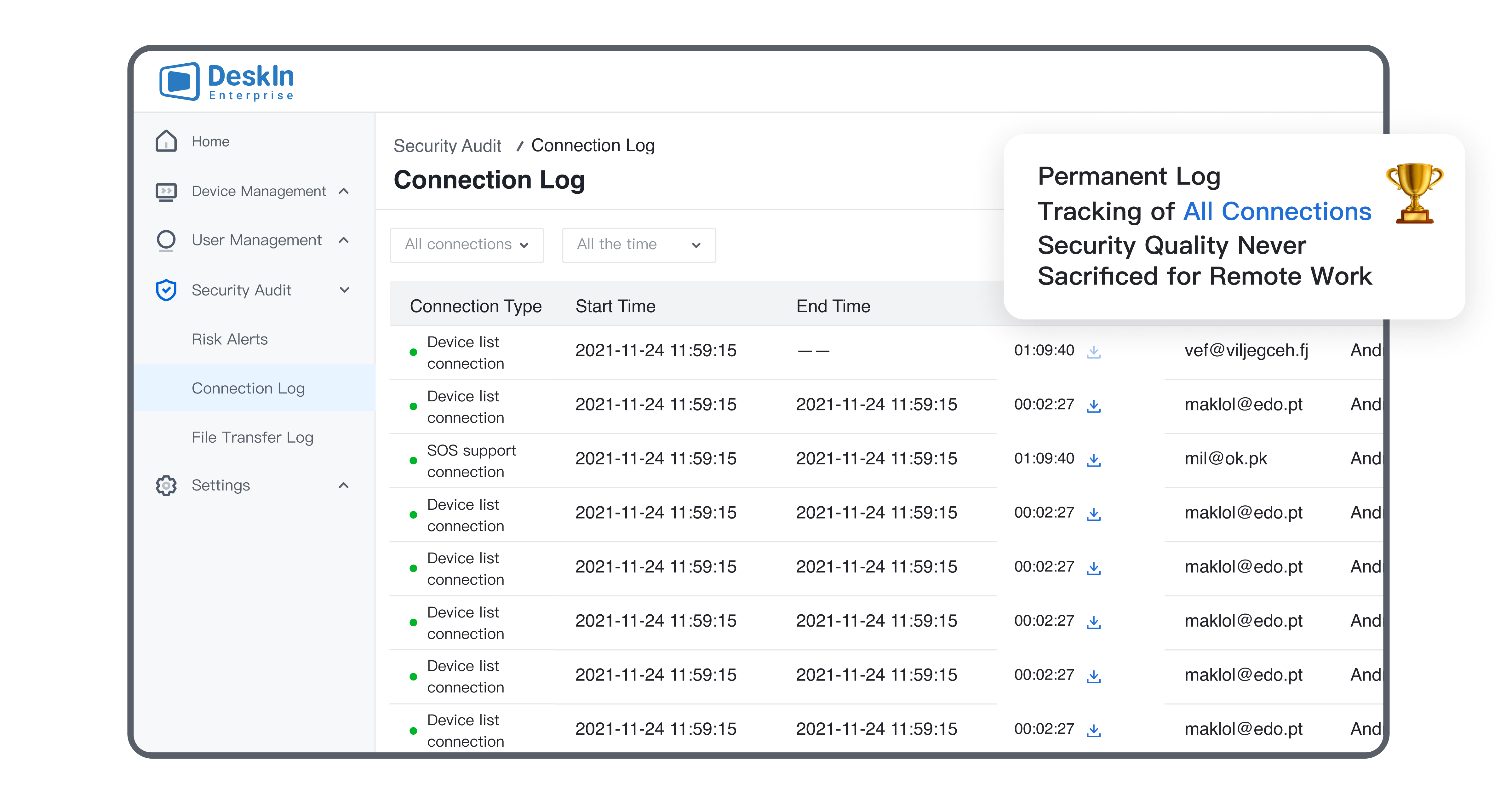Image resolution: width=1512 pixels, height=804 pixels.
Task: Click the Home house icon
Action: [x=166, y=141]
